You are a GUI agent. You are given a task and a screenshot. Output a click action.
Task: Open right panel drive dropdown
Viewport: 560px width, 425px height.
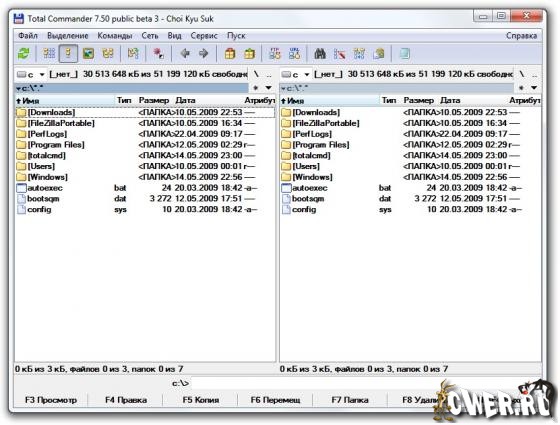pyautogui.click(x=296, y=74)
